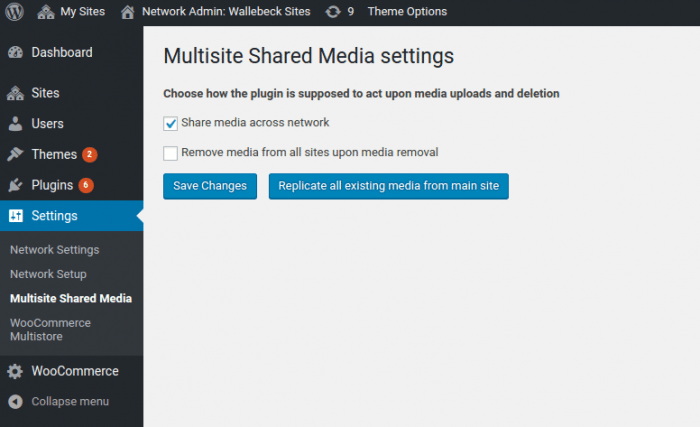
Task: Select the Users person icon
Action: tap(15, 124)
